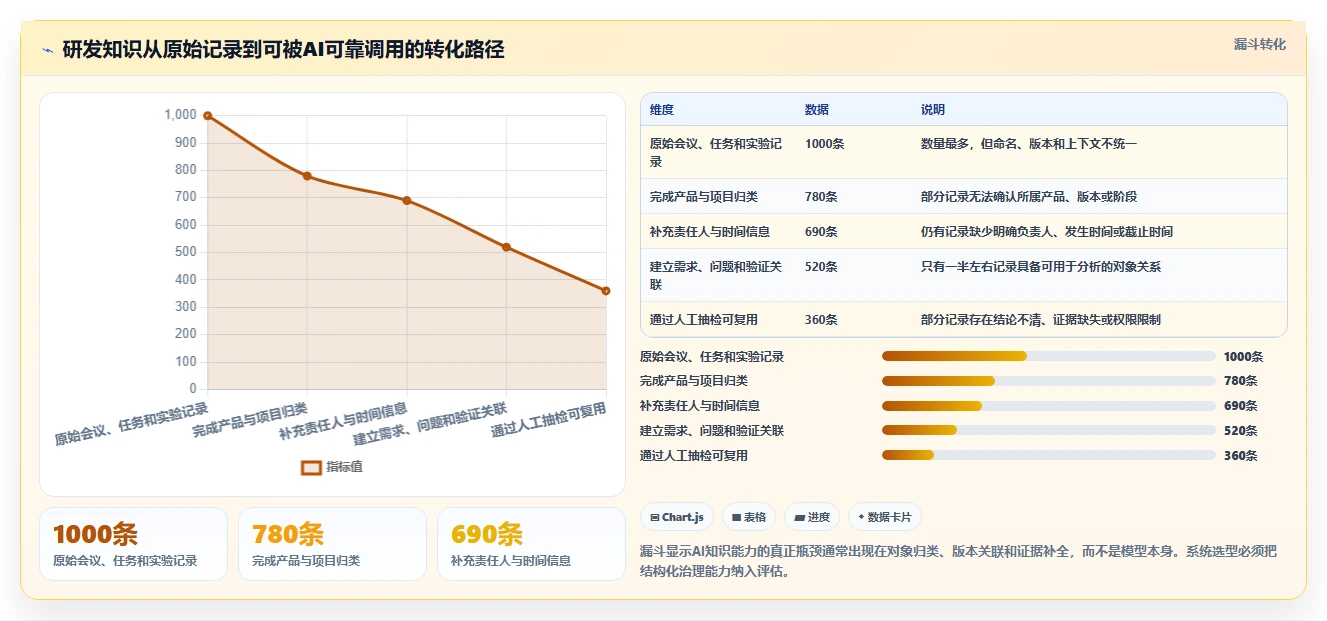Click the 说明 column header

coord(933,110)
